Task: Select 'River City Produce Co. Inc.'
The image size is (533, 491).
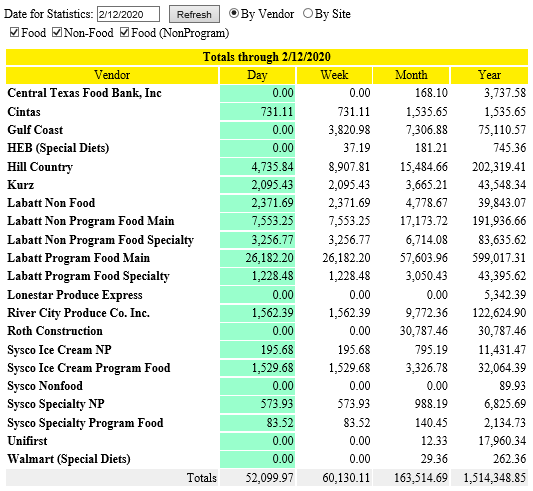Action: 79,313
